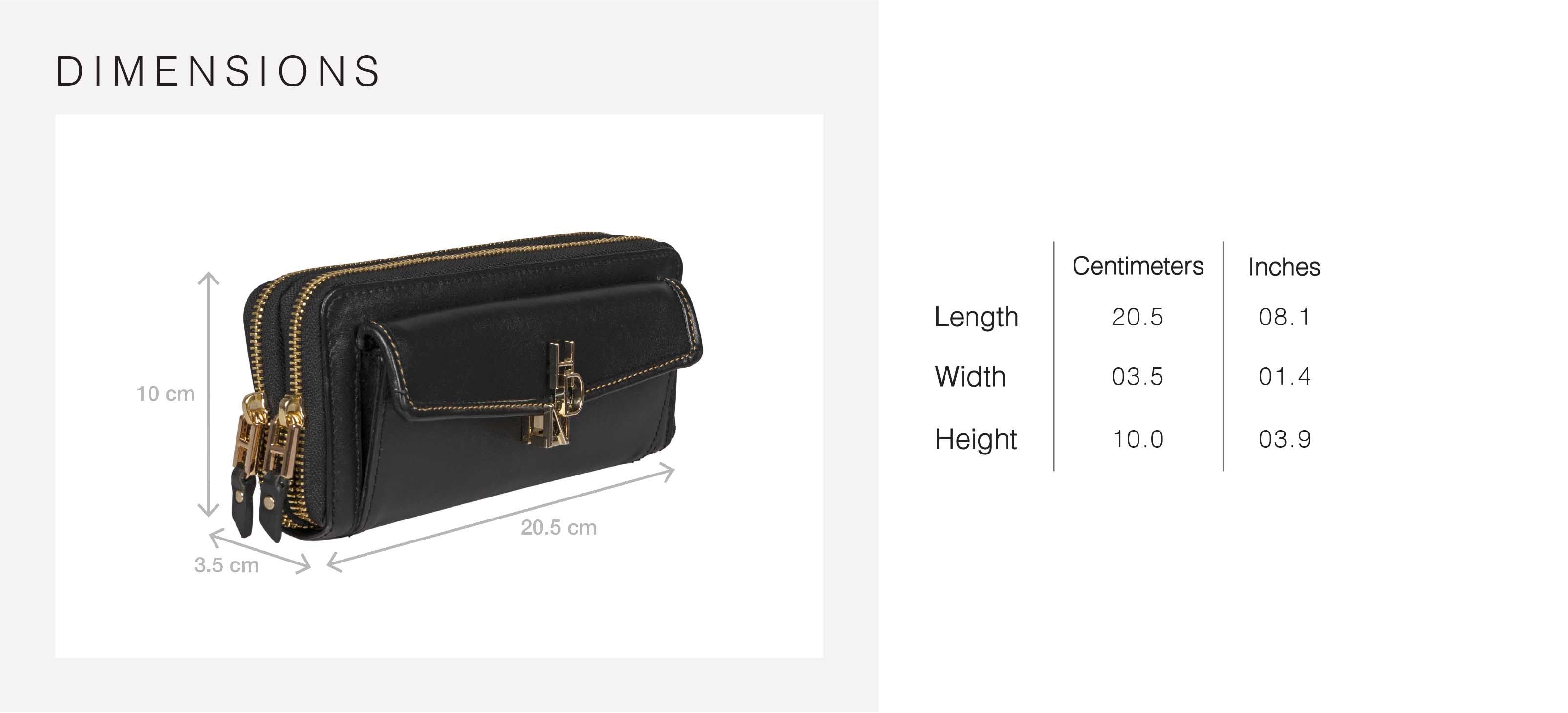Click the 20.5 cm length arrow

point(500,518)
